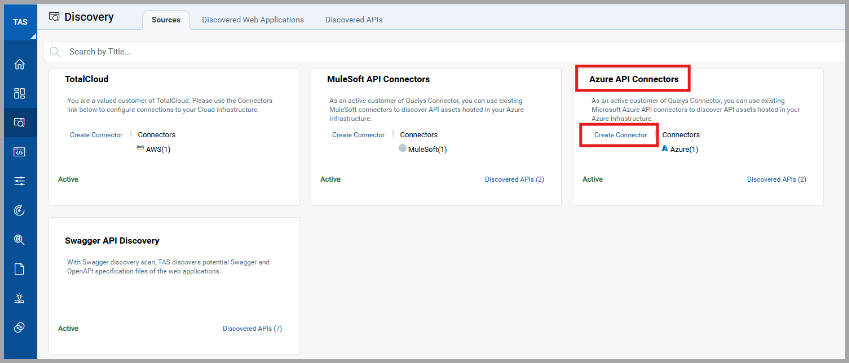Click the Discovery page heading

(x=89, y=17)
